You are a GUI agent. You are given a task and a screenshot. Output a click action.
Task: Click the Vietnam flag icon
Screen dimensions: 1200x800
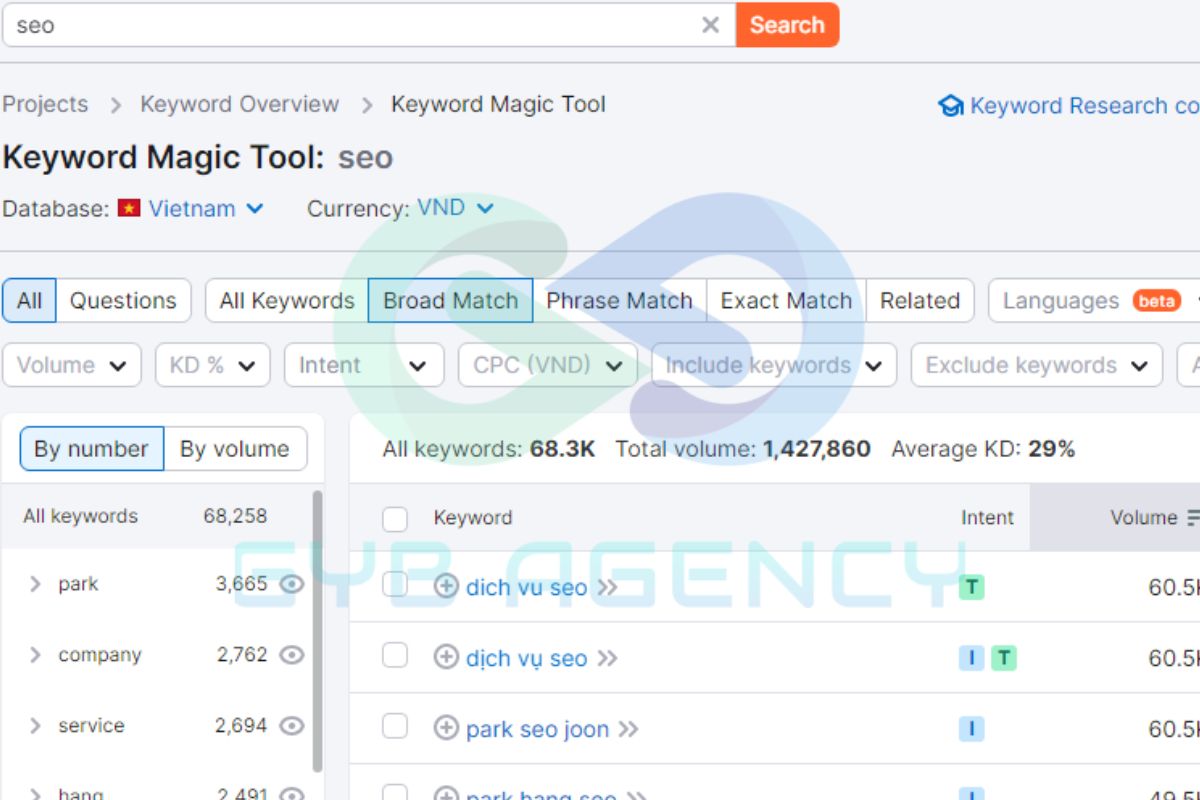click(128, 208)
